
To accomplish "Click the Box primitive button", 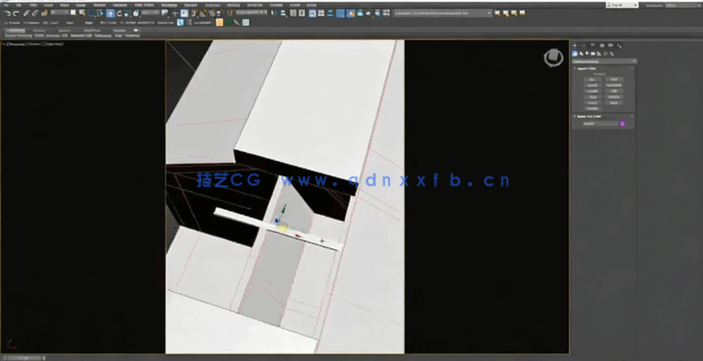I will (x=593, y=79).
